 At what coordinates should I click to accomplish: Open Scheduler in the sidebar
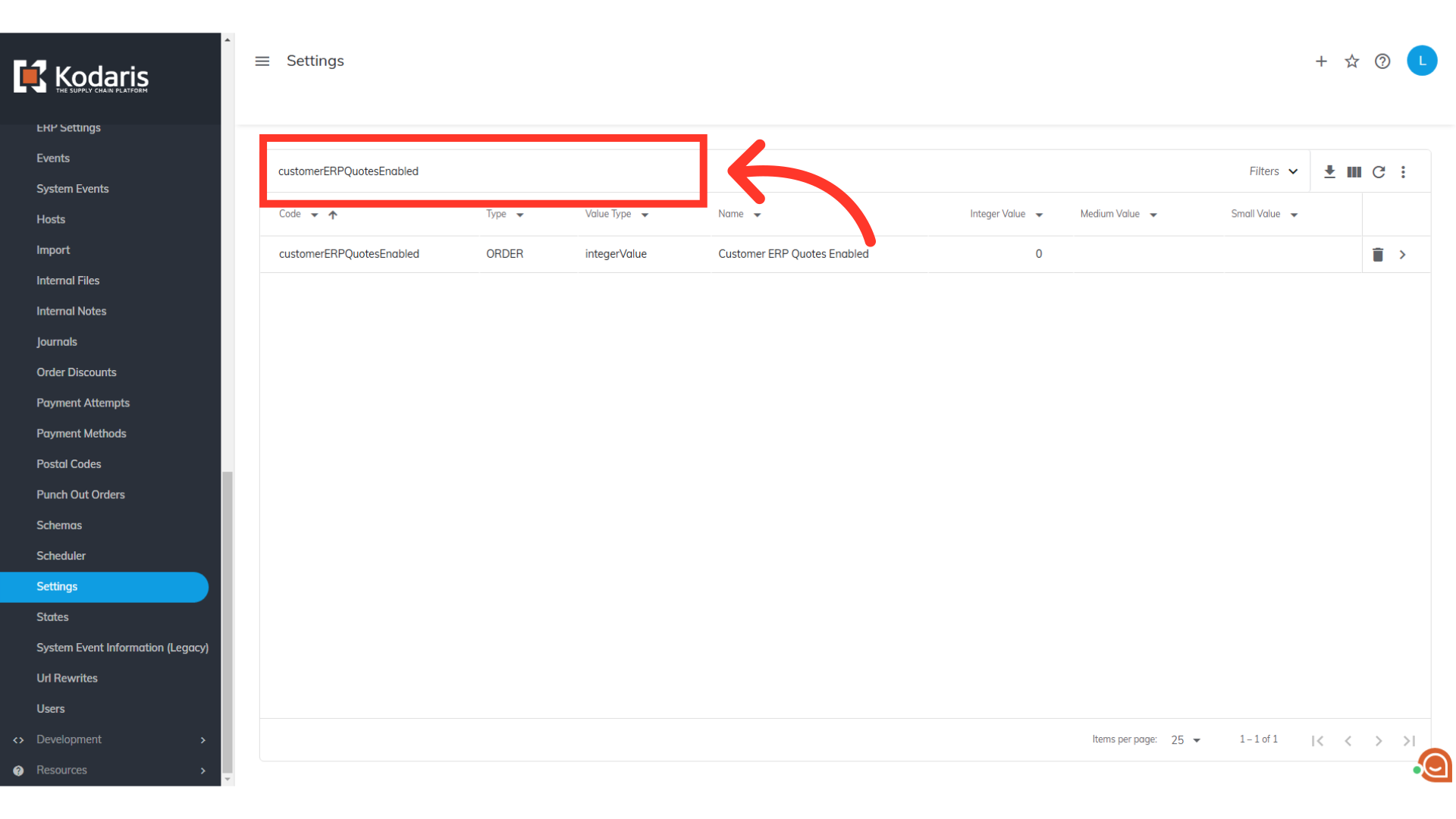[61, 556]
